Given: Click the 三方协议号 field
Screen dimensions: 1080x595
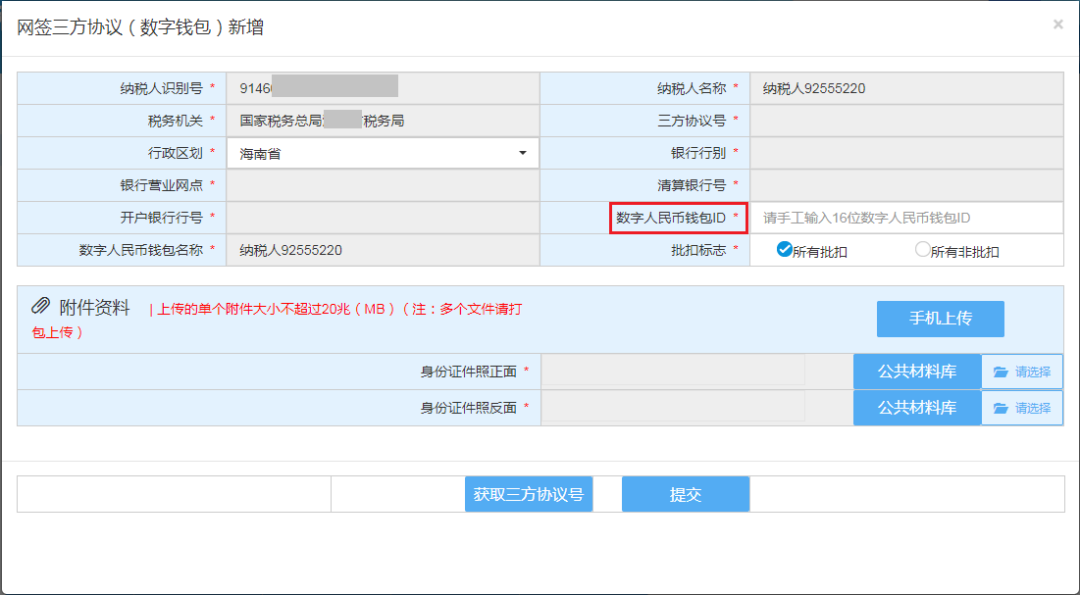Looking at the screenshot, I should click(905, 121).
